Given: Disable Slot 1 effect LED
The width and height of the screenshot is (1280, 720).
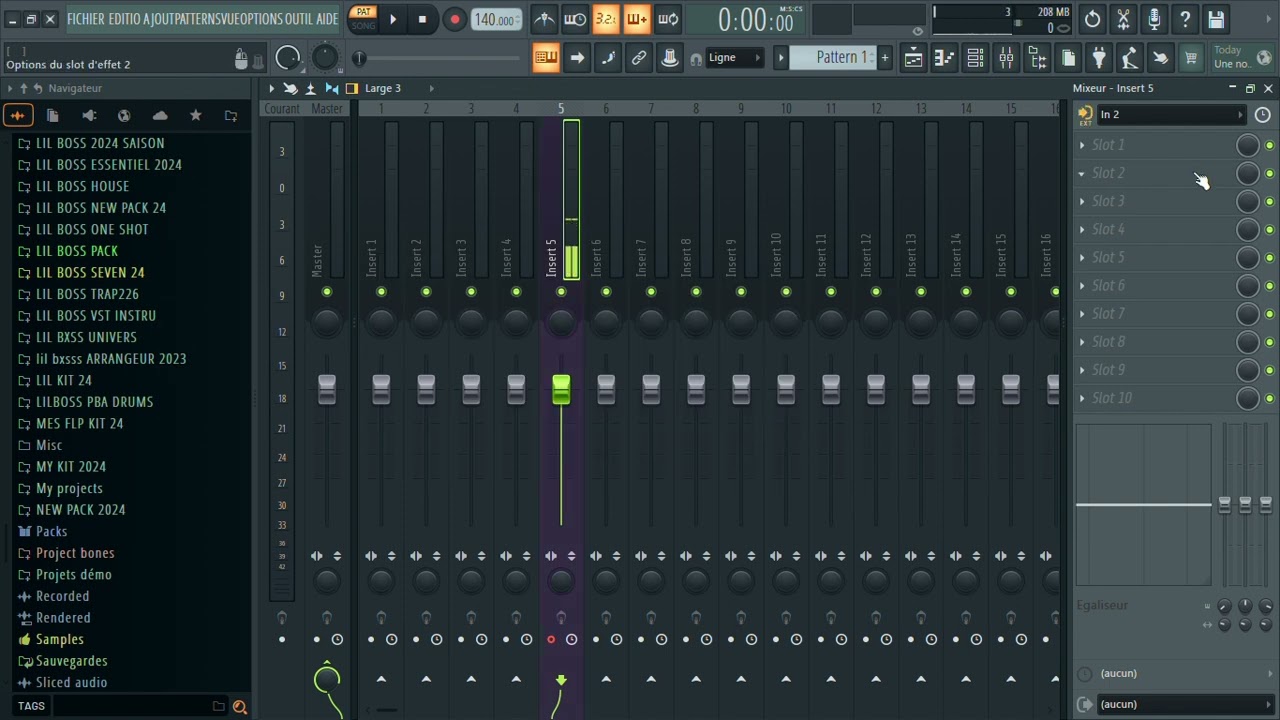Looking at the screenshot, I should click(1270, 146).
